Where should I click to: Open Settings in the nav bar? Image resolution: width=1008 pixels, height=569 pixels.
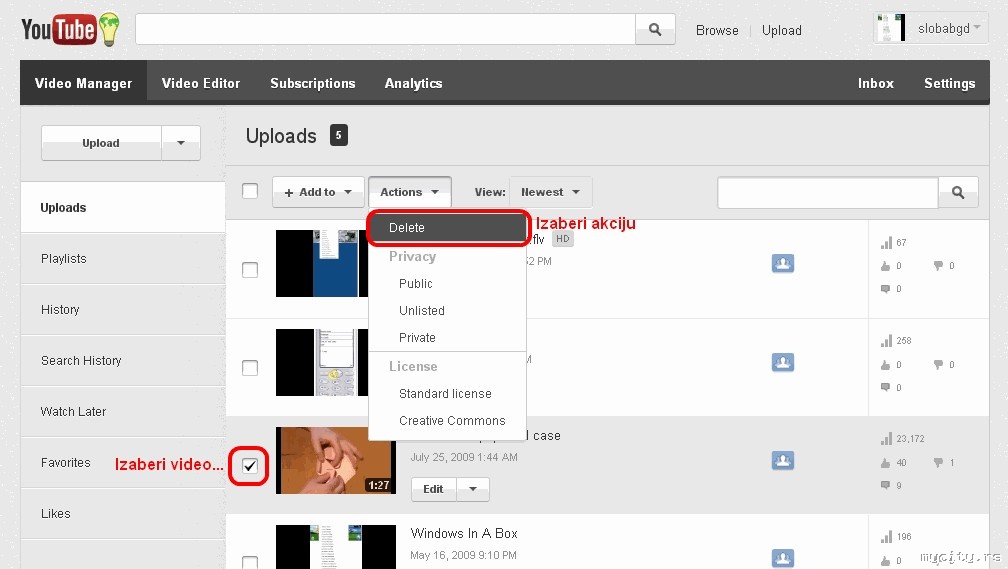[x=950, y=83]
